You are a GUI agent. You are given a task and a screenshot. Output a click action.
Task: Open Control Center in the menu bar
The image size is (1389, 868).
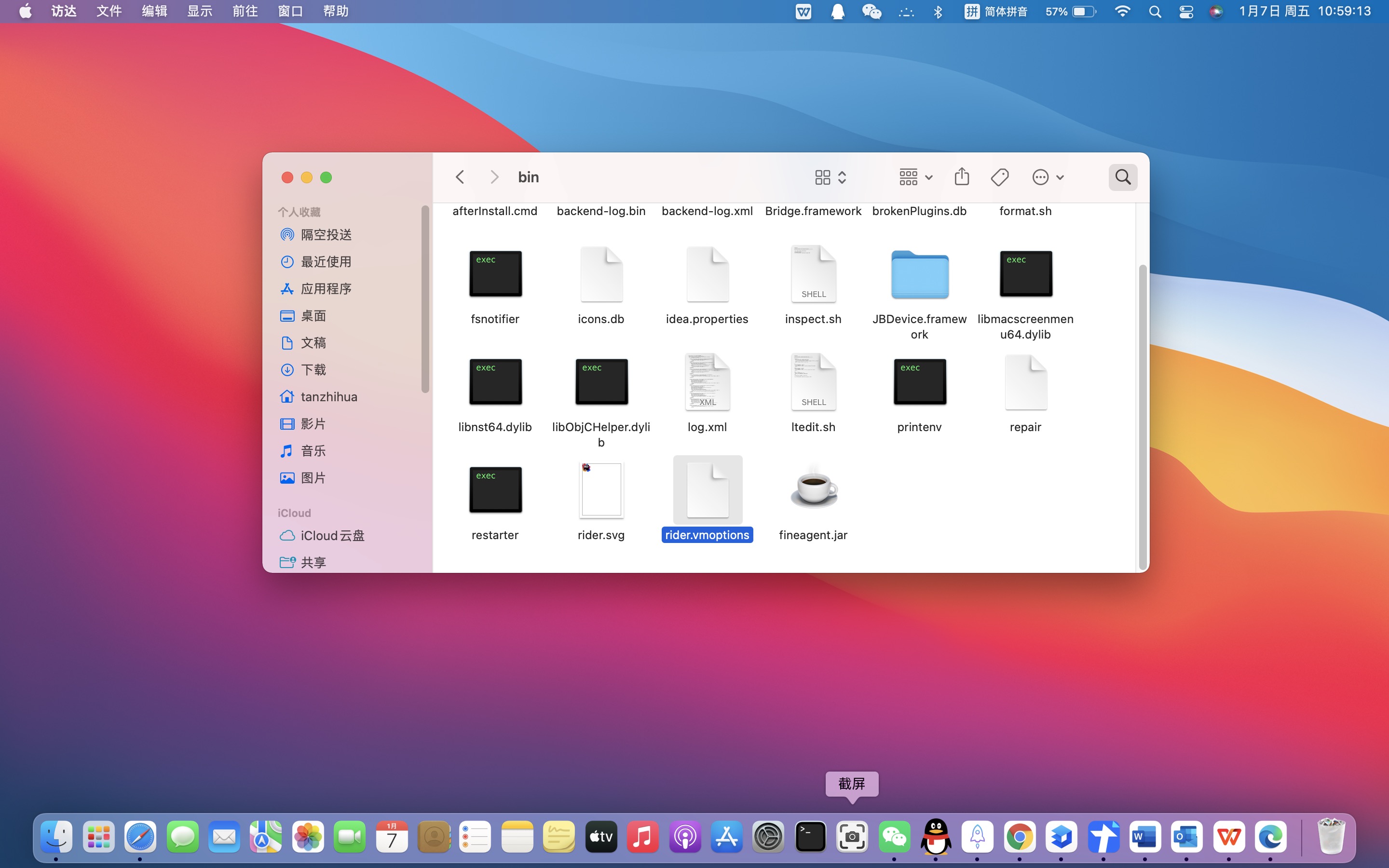[1186, 12]
